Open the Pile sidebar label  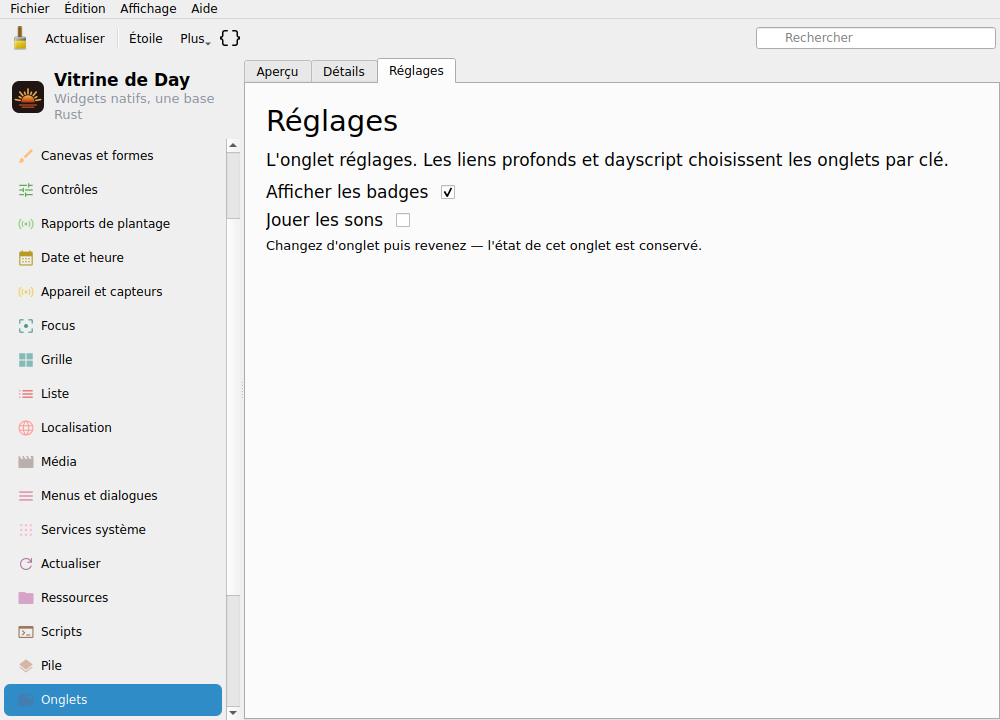[51, 666]
